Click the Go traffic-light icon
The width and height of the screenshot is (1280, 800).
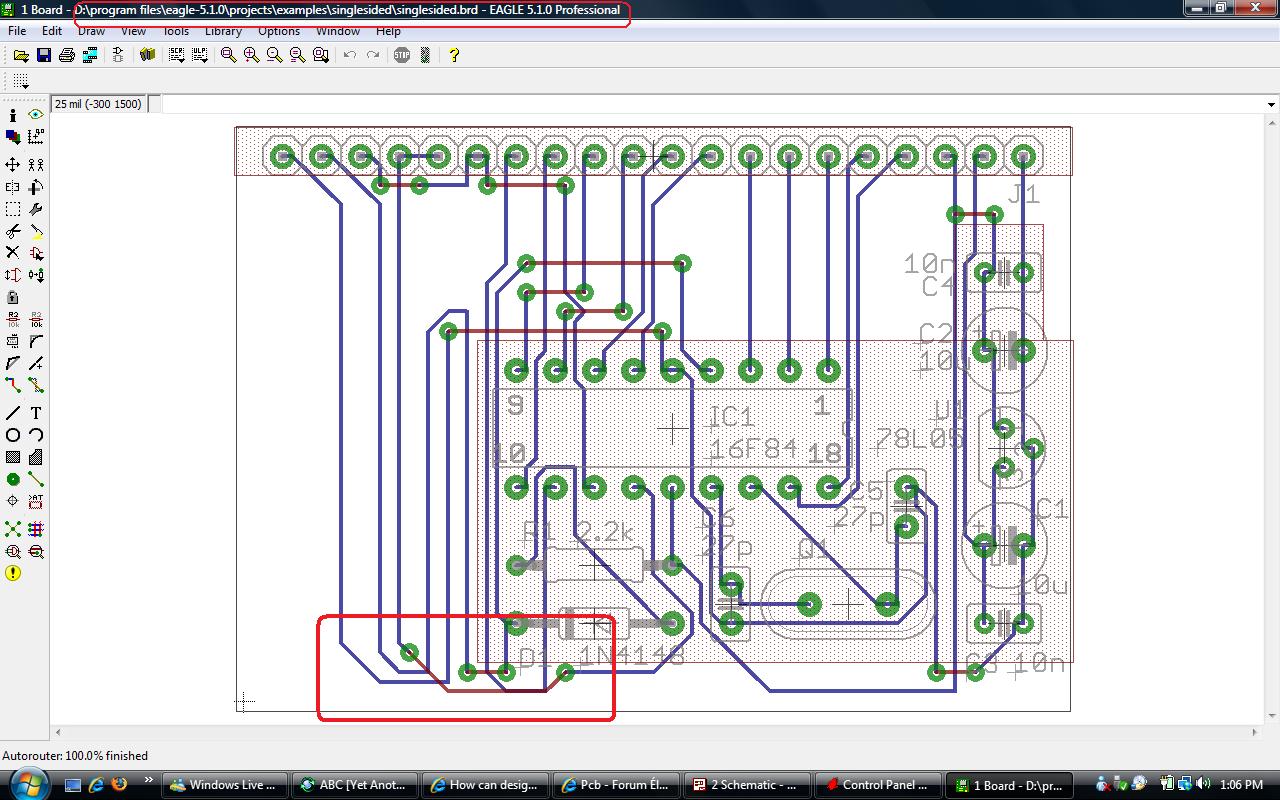[425, 55]
